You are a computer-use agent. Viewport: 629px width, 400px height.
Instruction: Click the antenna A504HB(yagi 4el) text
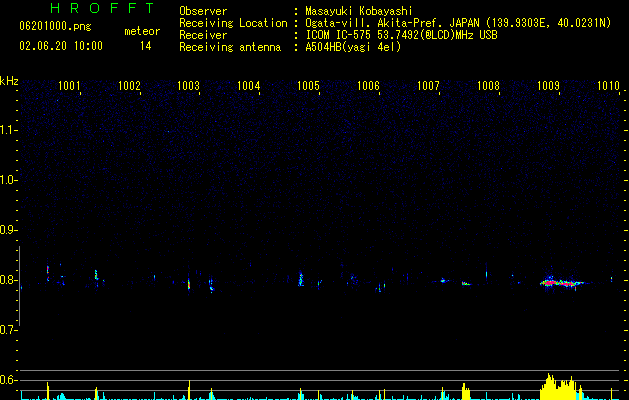point(353,47)
